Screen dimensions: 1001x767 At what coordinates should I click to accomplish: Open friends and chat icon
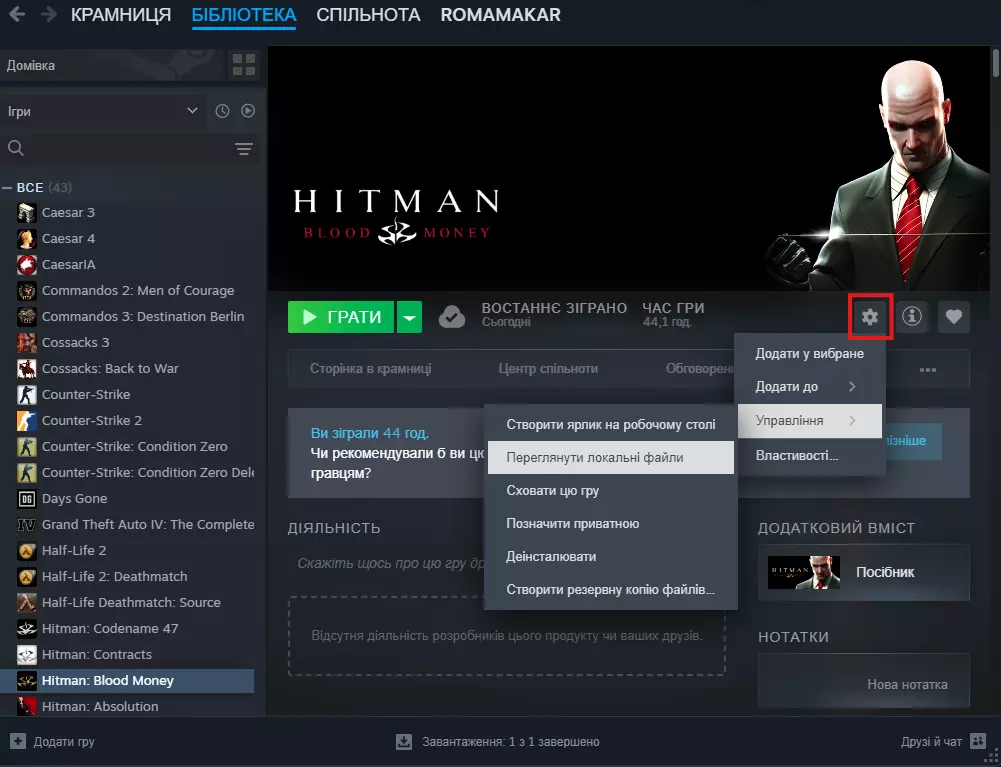coord(978,741)
